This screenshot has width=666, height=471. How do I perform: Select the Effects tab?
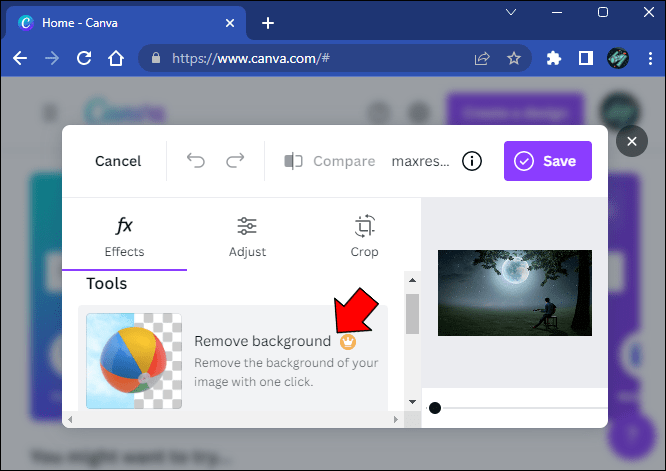pyautogui.click(x=124, y=236)
